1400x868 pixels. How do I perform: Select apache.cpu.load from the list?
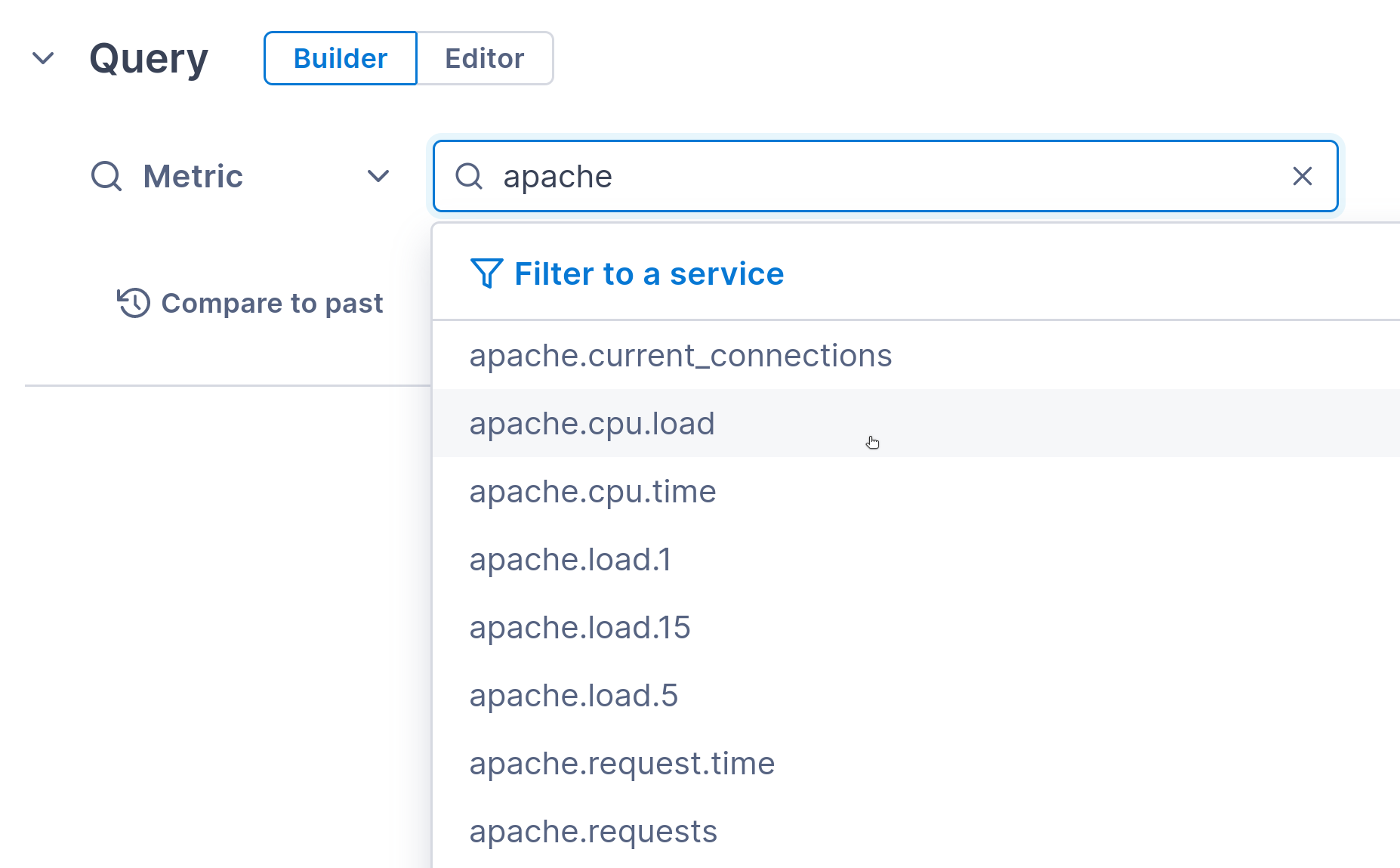tap(592, 424)
